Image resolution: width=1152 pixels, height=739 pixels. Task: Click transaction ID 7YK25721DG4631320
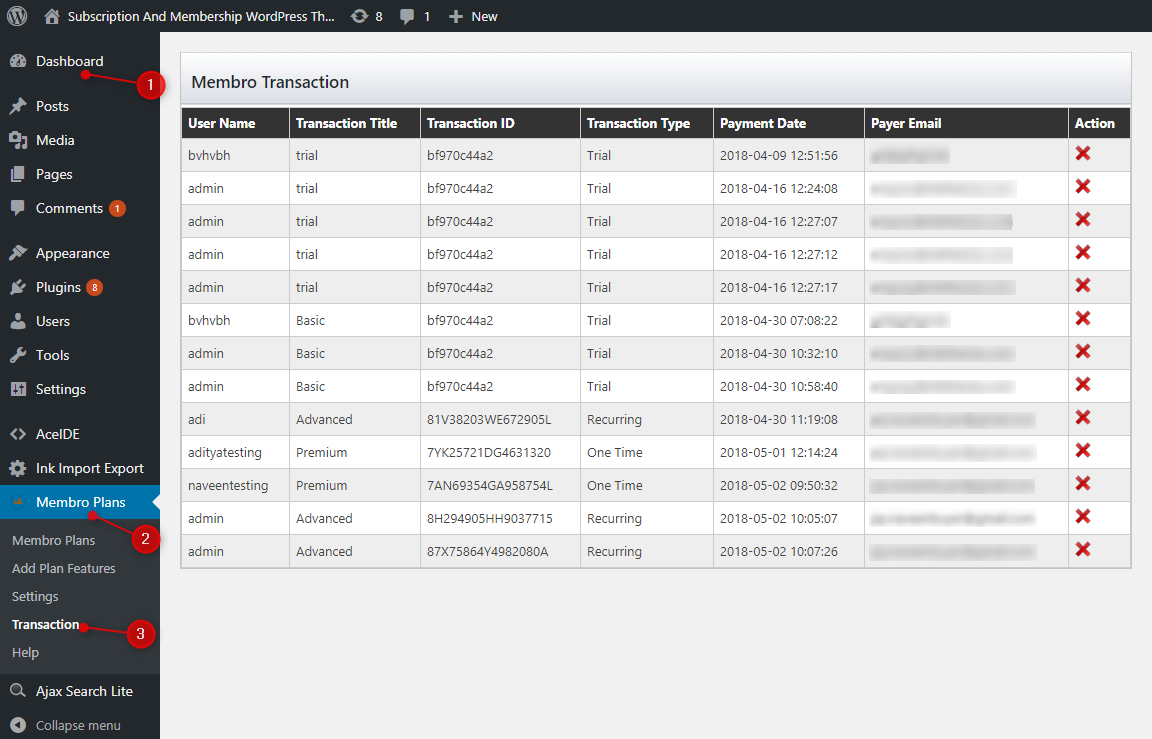(489, 453)
